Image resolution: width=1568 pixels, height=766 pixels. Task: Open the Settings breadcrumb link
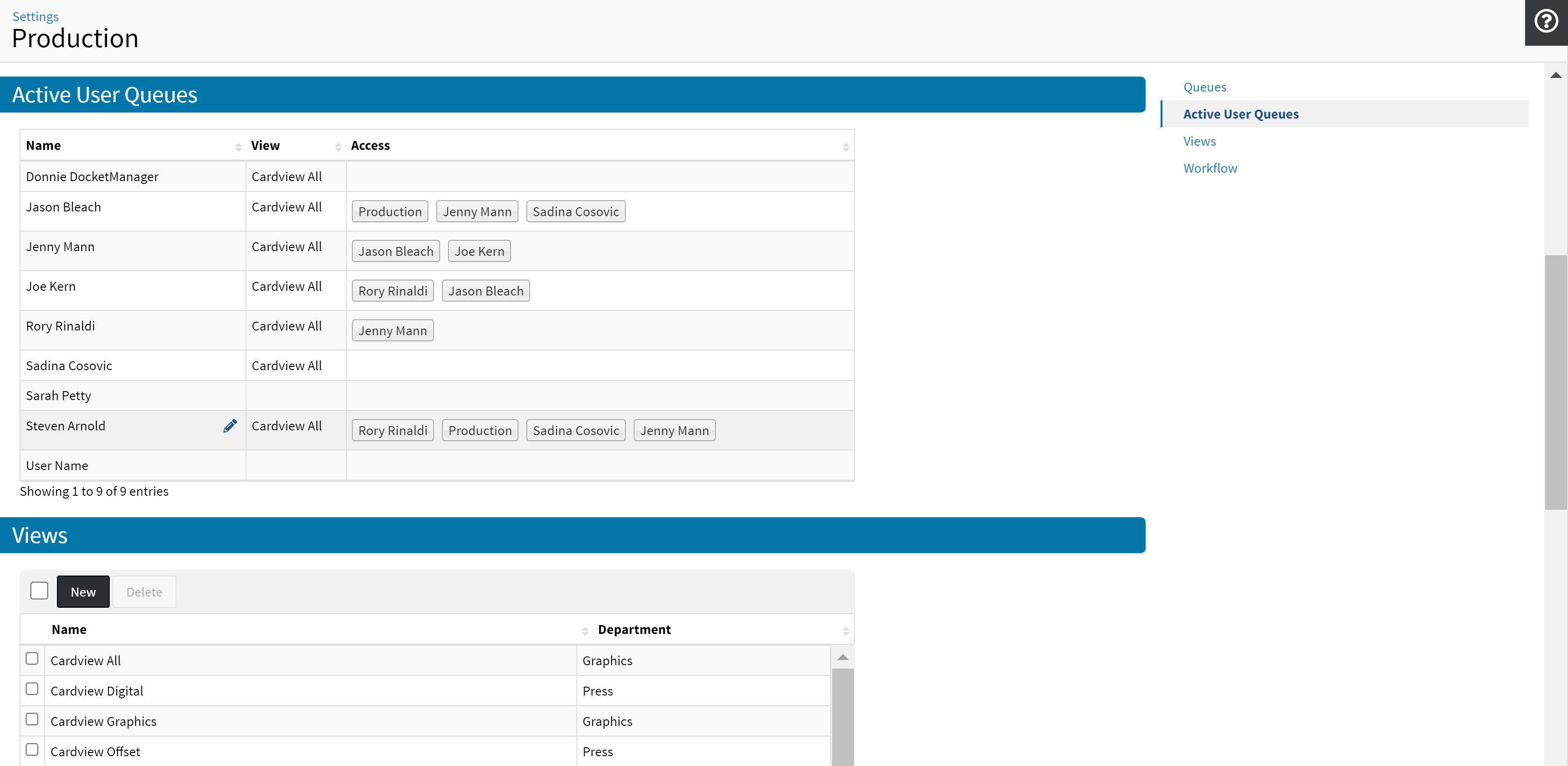35,16
